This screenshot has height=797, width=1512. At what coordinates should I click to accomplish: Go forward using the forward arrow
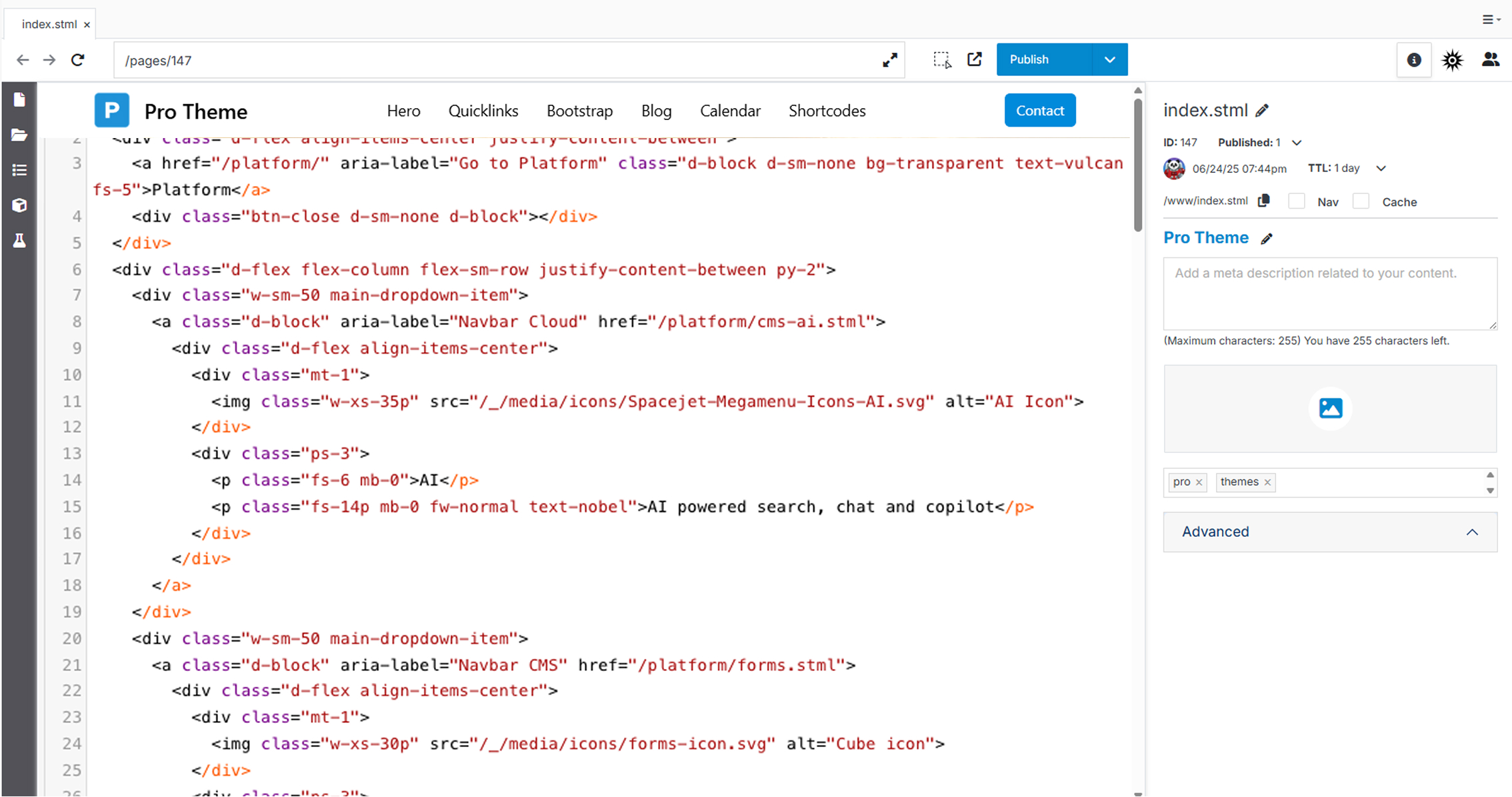(x=49, y=60)
